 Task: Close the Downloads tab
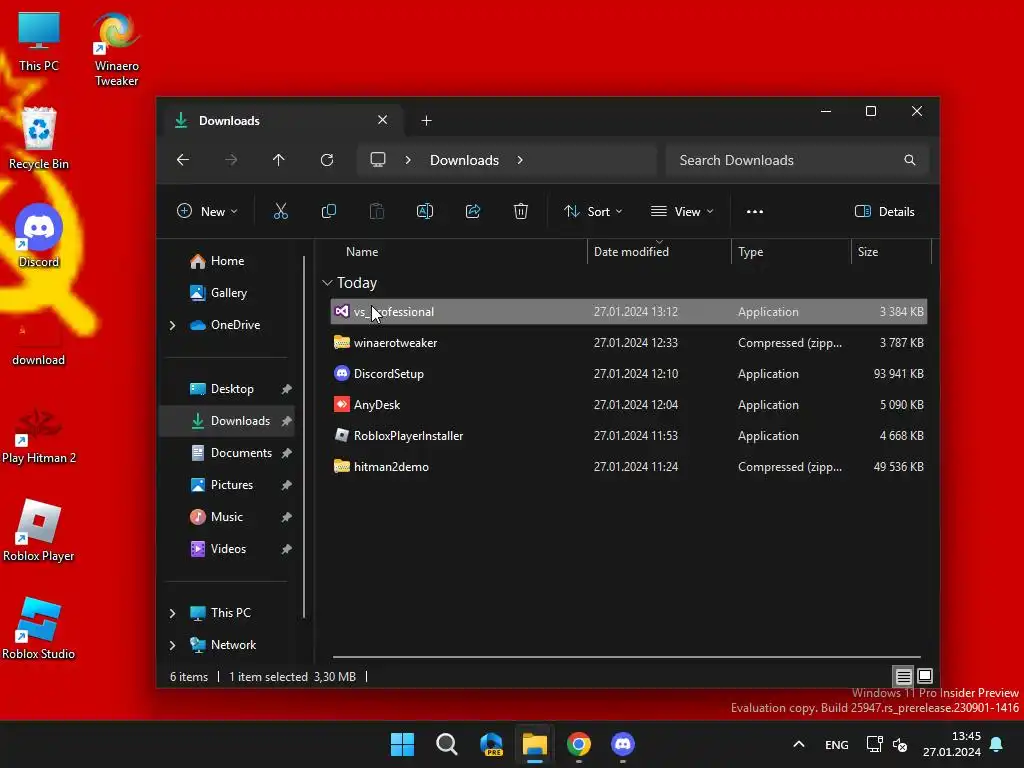[x=383, y=120]
